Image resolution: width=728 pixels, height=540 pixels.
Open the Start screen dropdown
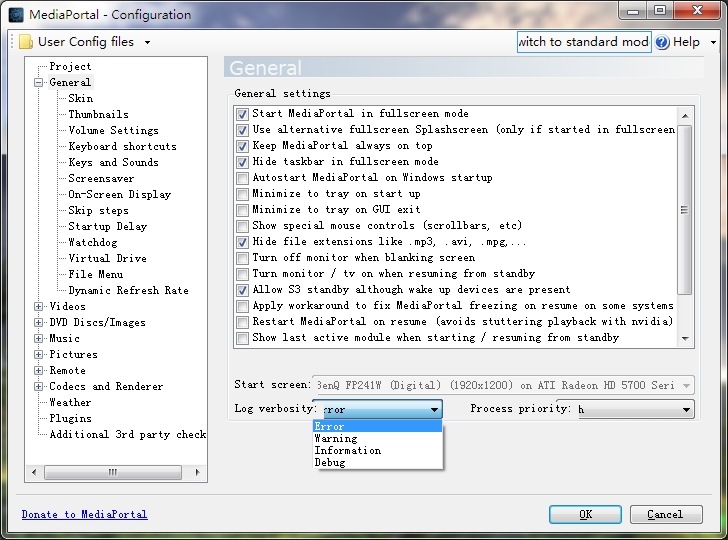pos(686,385)
